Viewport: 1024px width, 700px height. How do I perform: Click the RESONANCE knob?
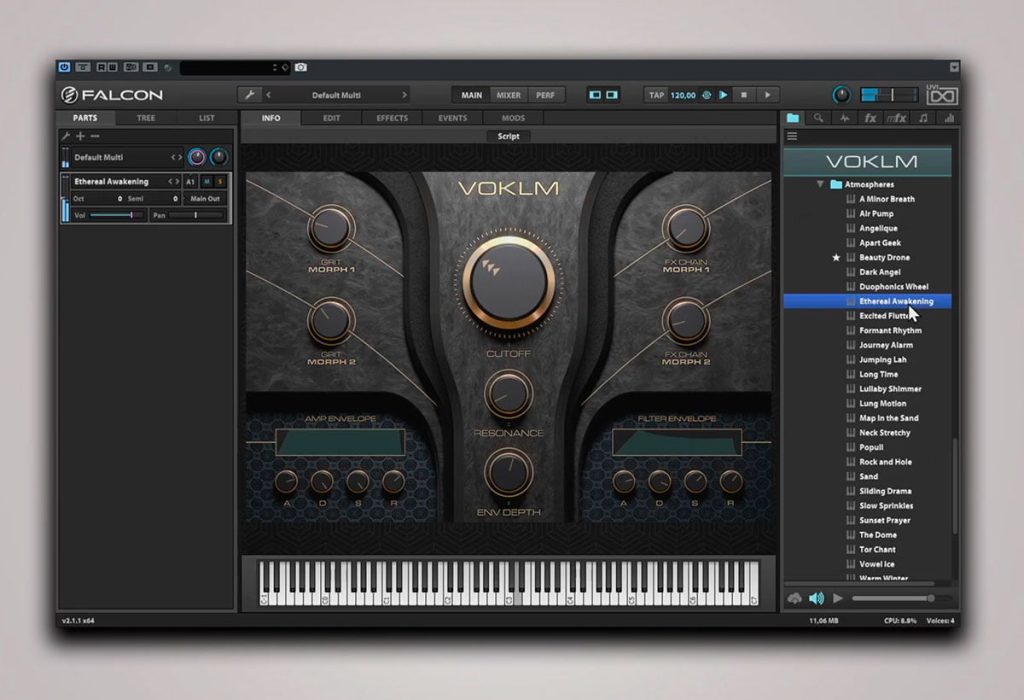[509, 394]
